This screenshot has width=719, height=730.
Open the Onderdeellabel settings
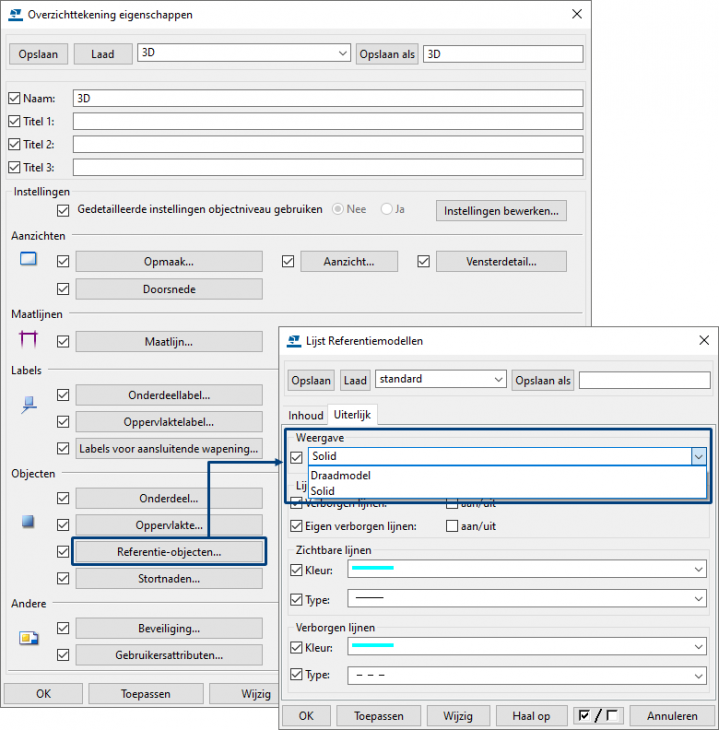pyautogui.click(x=169, y=395)
